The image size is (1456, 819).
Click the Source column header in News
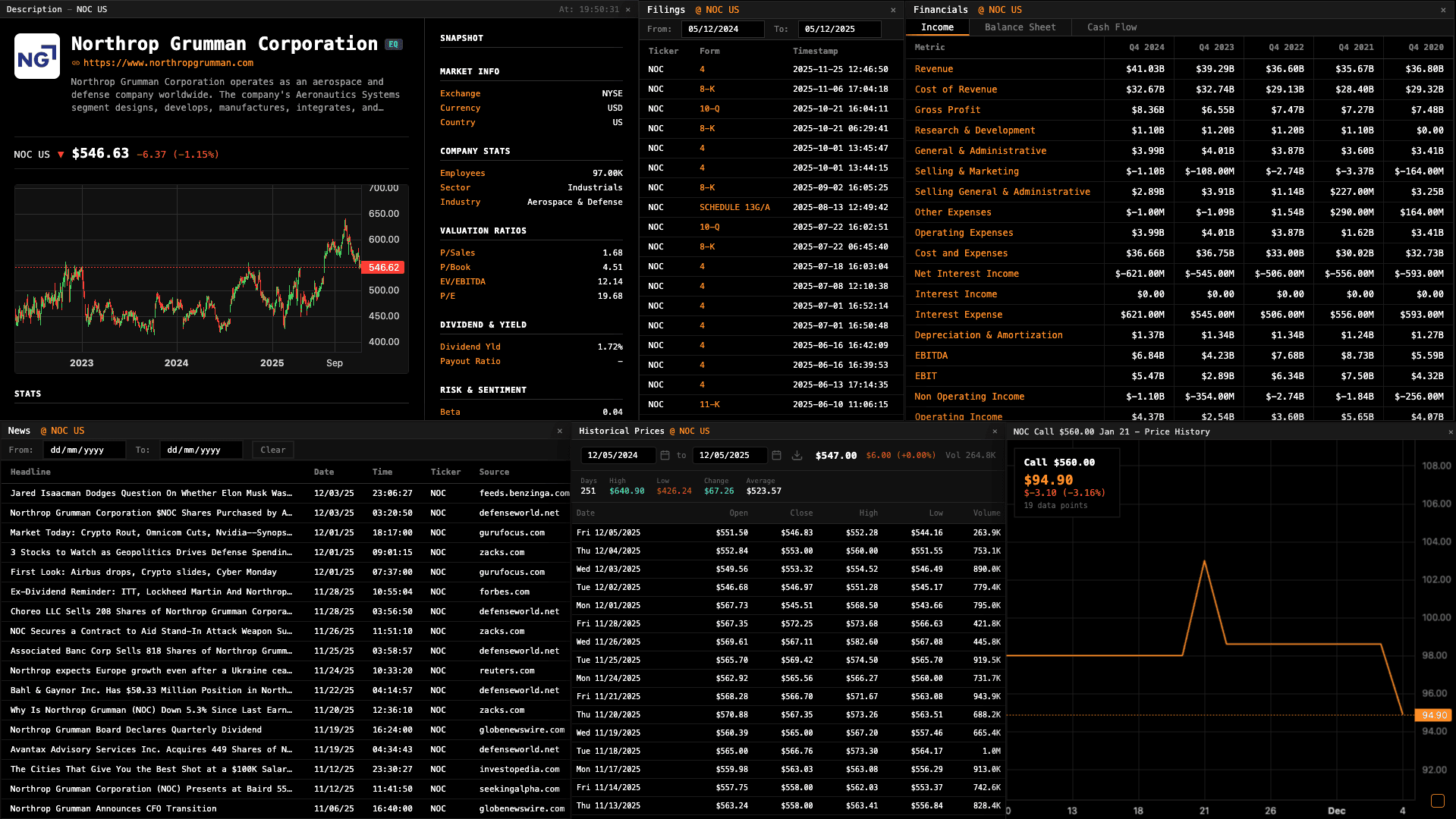pyautogui.click(x=494, y=472)
